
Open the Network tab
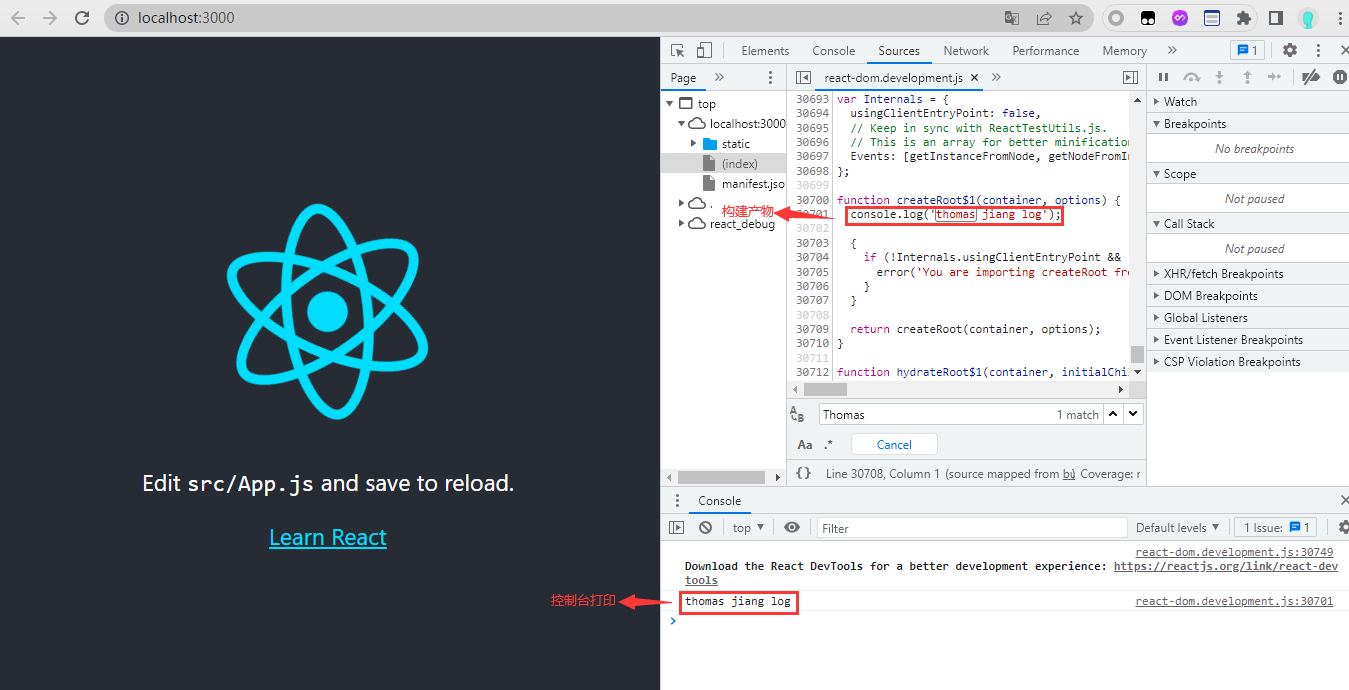coord(966,50)
